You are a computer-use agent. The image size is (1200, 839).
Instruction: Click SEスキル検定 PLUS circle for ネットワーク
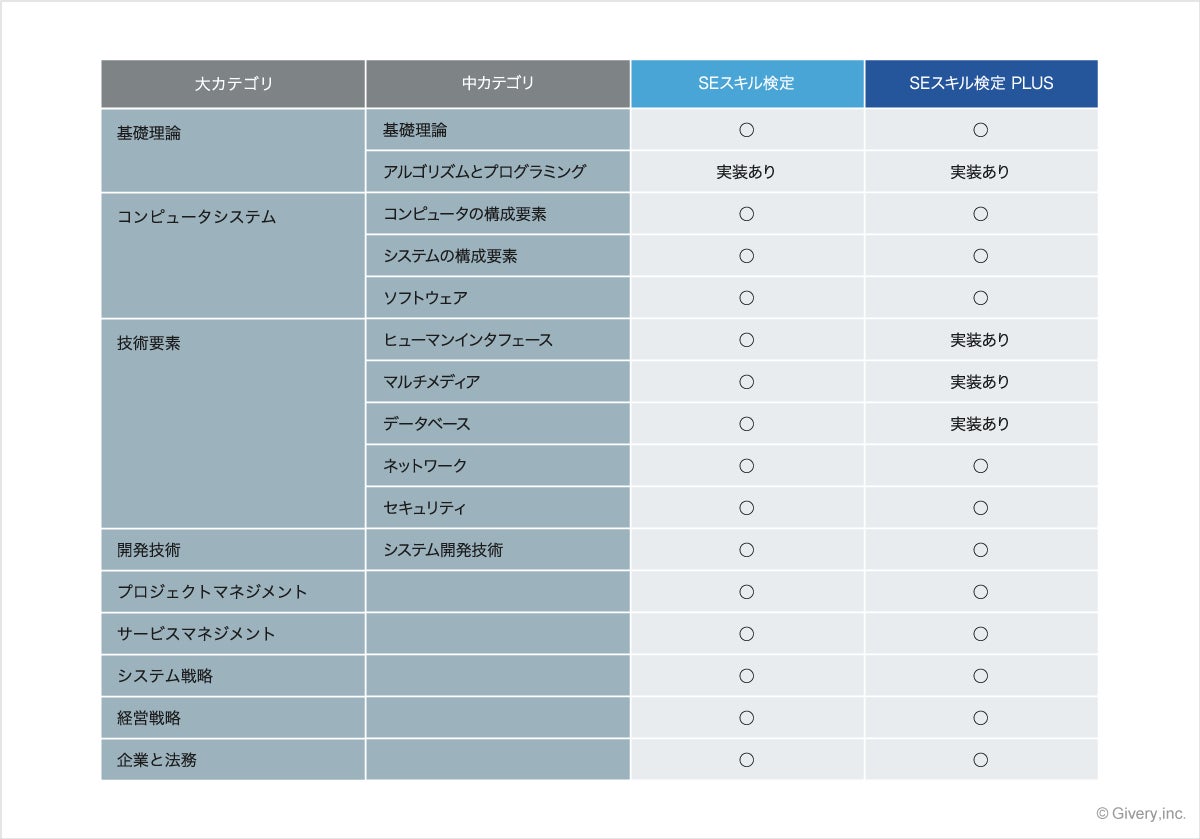pyautogui.click(x=980, y=466)
